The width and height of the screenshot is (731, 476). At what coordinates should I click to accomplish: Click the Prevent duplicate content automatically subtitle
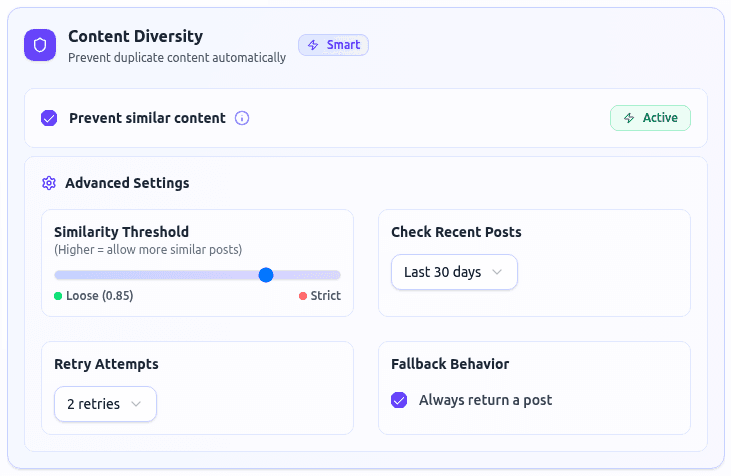[177, 58]
